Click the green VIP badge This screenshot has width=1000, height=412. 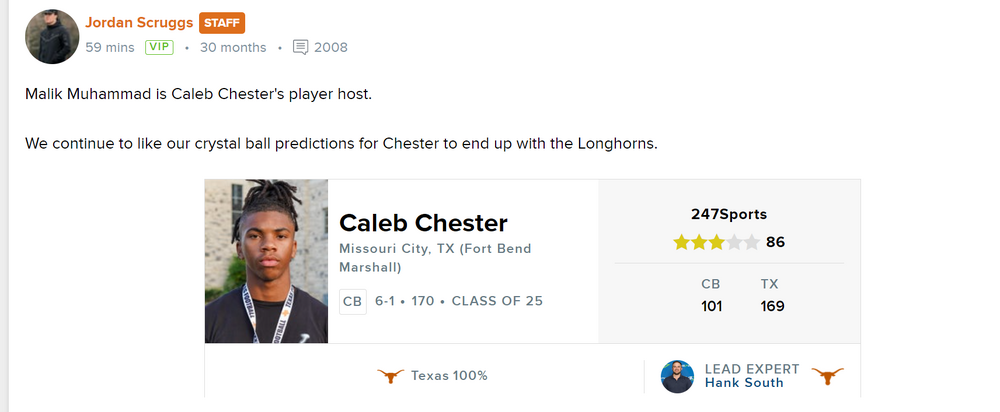coord(159,47)
